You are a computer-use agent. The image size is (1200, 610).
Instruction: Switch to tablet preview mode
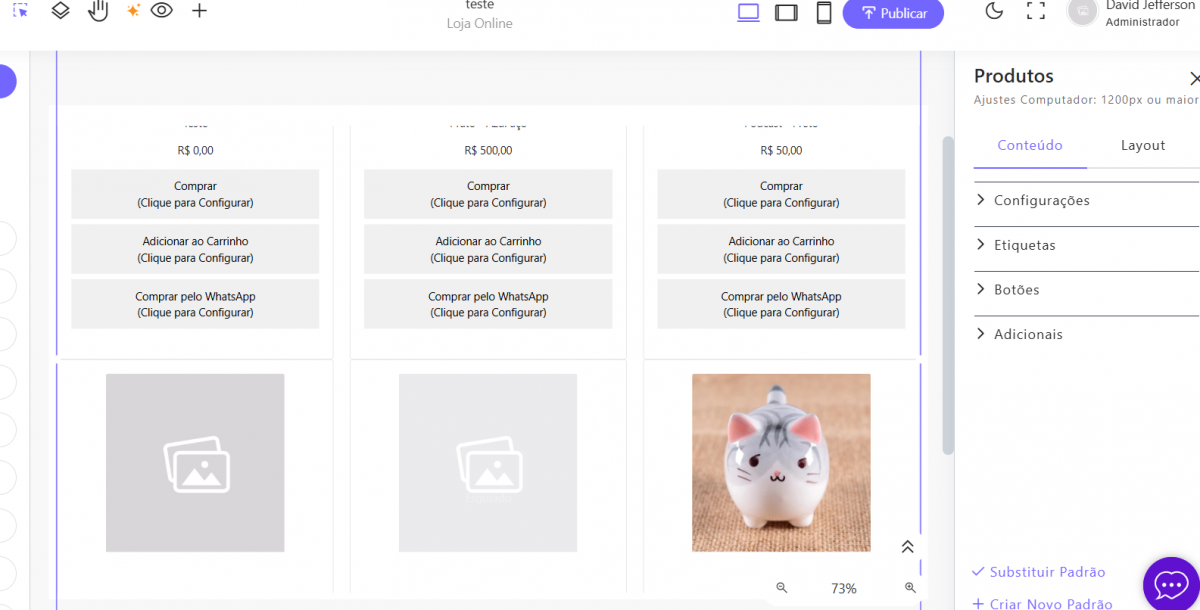(x=786, y=13)
